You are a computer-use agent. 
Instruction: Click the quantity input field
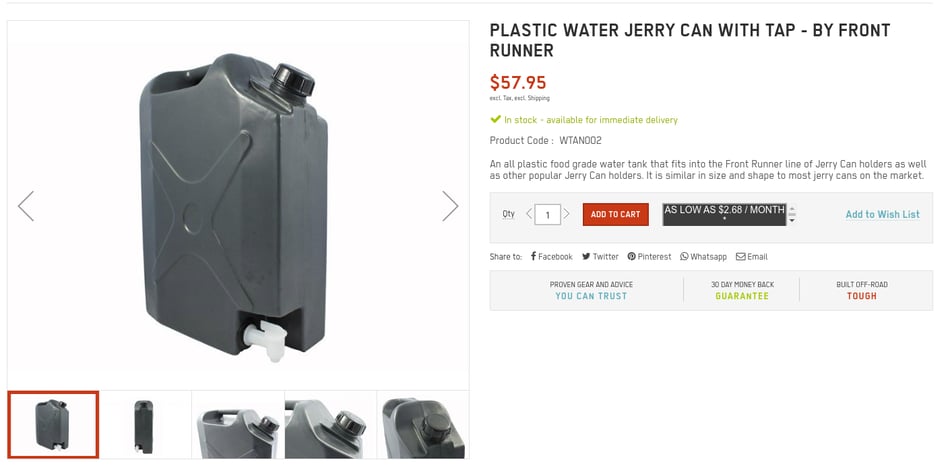point(547,214)
